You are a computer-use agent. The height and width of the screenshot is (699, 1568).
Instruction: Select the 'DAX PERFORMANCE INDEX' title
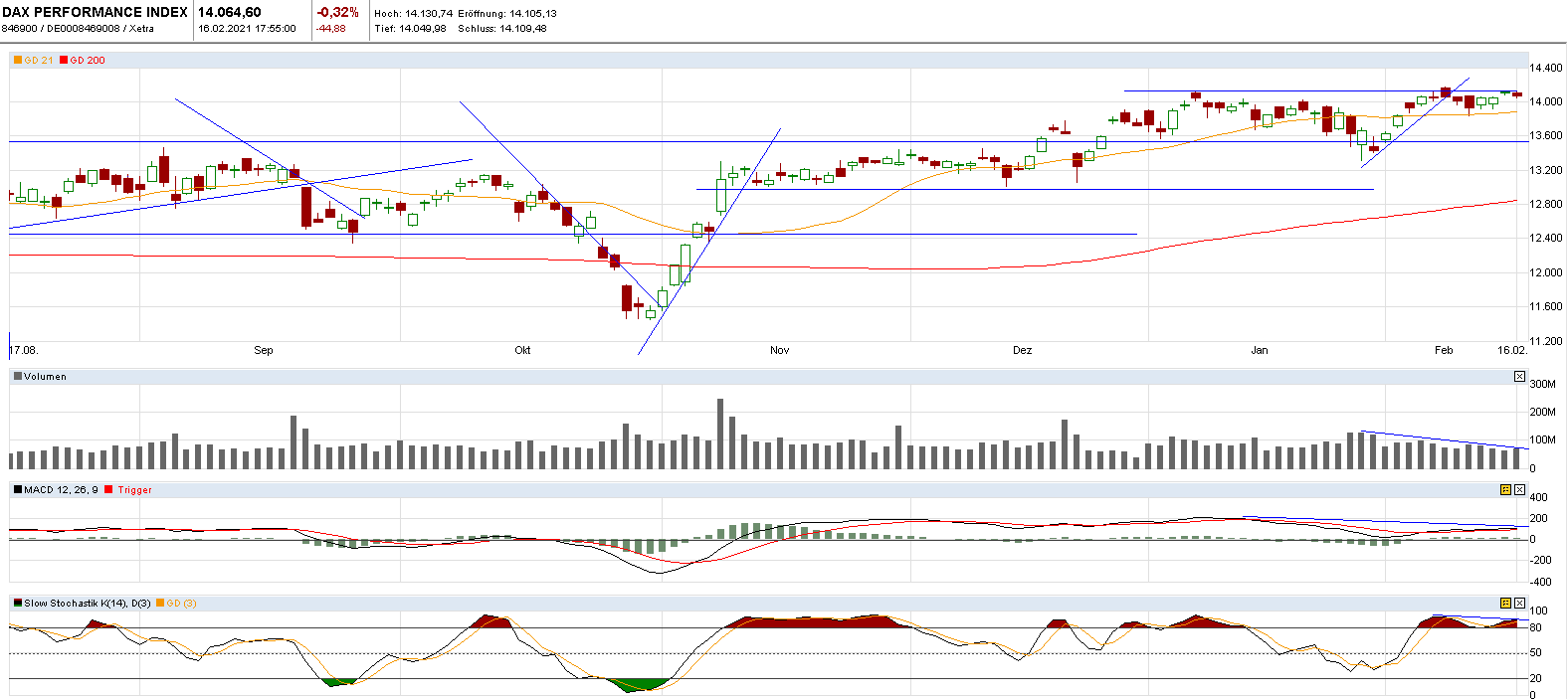[x=95, y=12]
